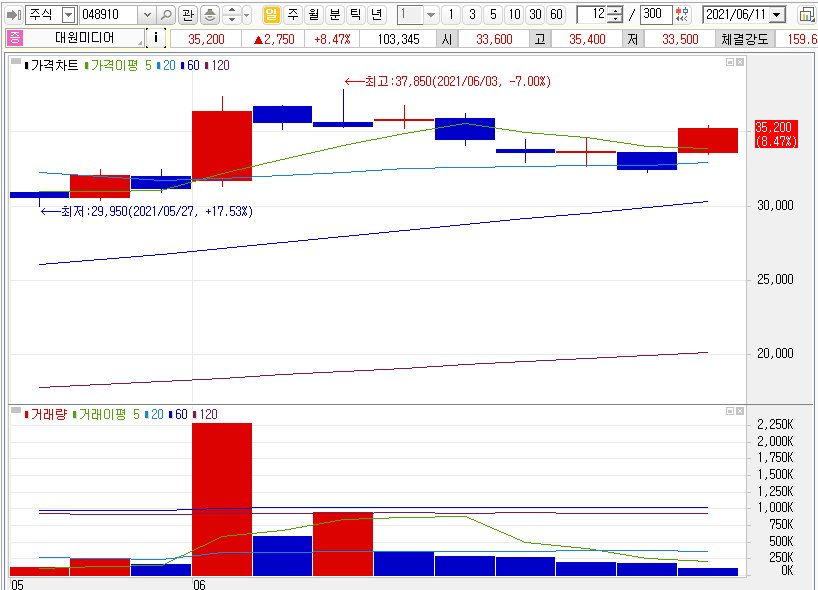
Task: Select the 틱 tick chart period
Action: pyautogui.click(x=355, y=15)
